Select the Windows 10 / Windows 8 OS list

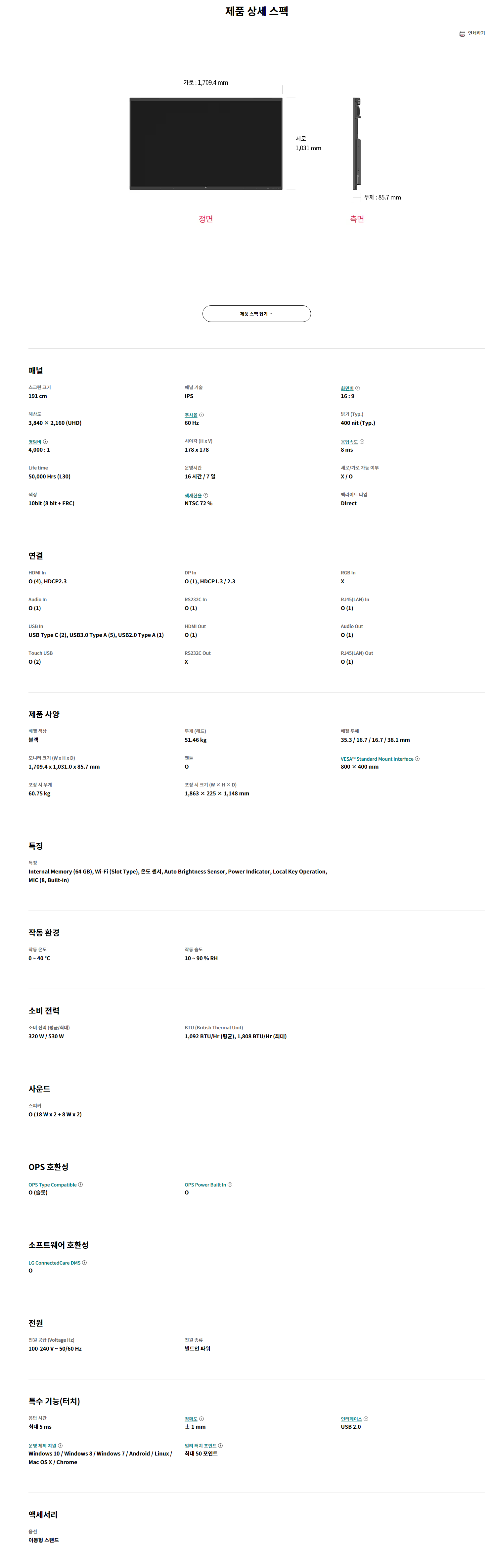point(100,1458)
